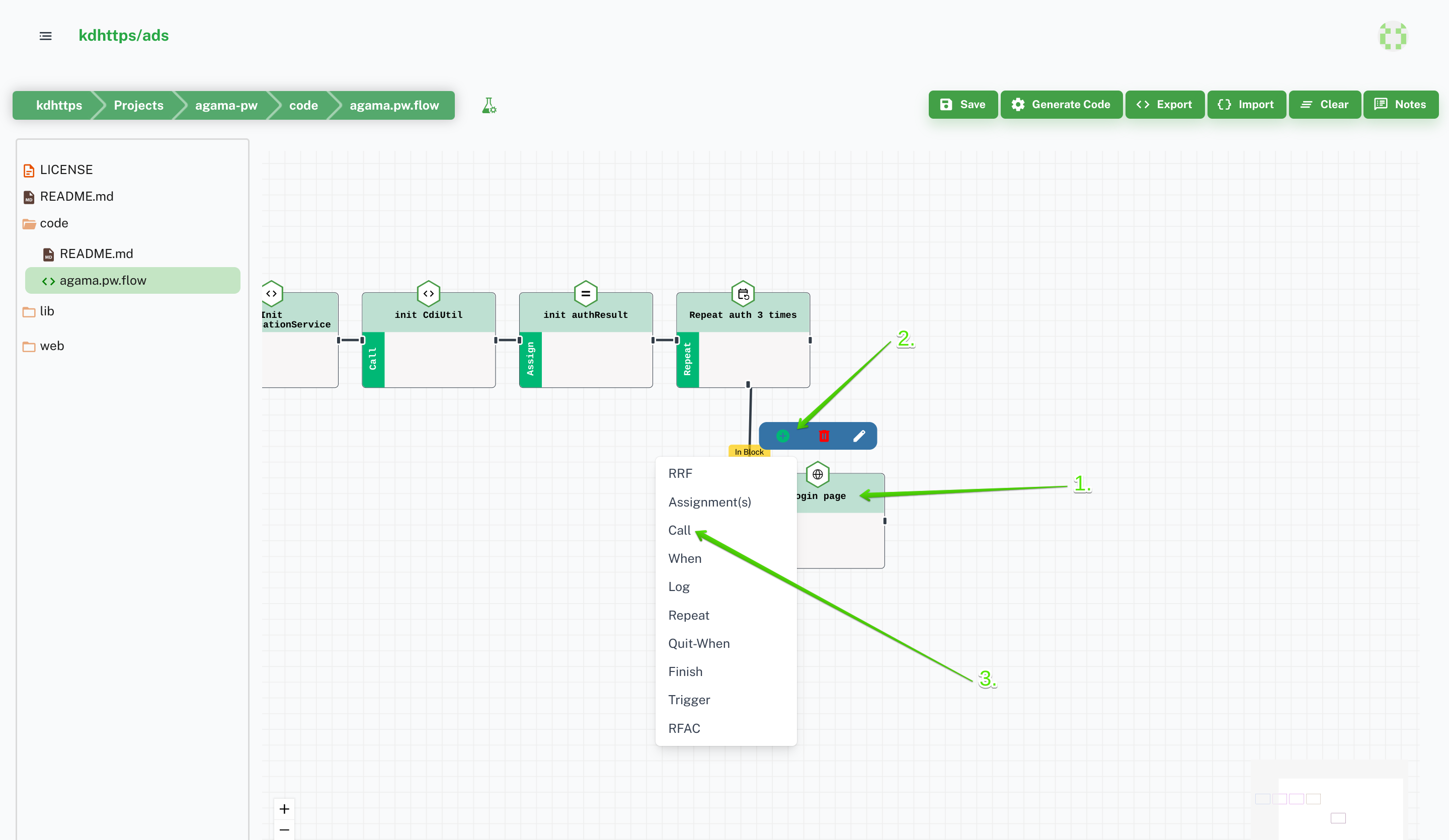Click the pencil edit node icon
1449x840 pixels.
(x=859, y=436)
